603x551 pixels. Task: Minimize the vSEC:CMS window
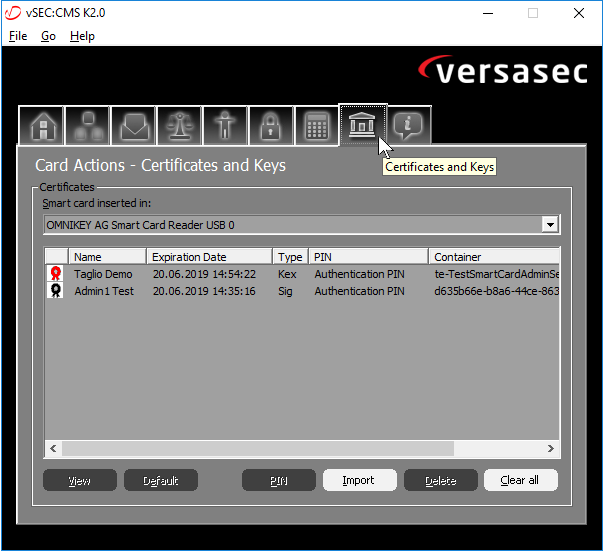coord(488,13)
